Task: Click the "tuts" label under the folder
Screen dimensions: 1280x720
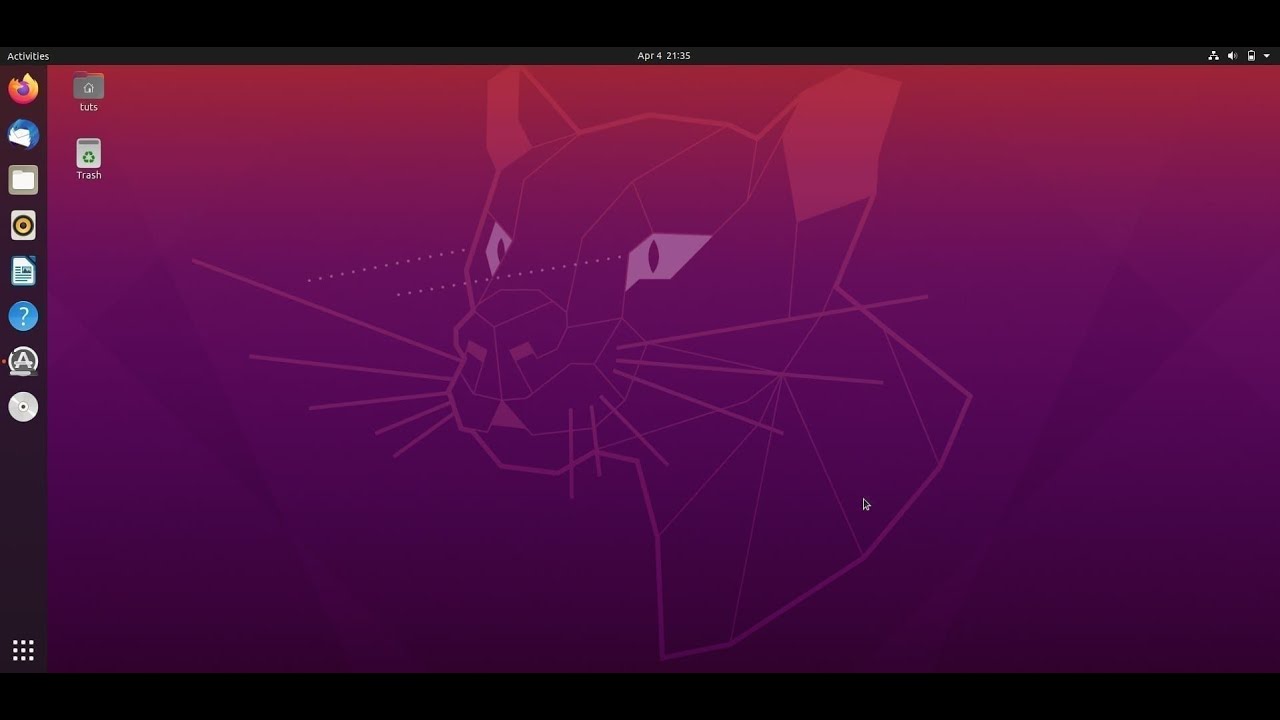Action: point(88,107)
